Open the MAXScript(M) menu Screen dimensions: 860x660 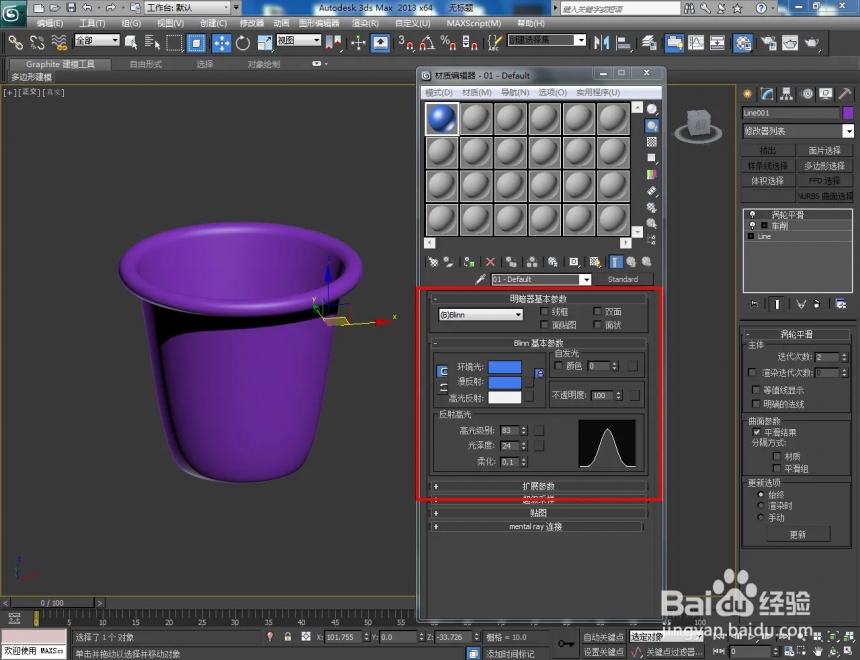[474, 23]
